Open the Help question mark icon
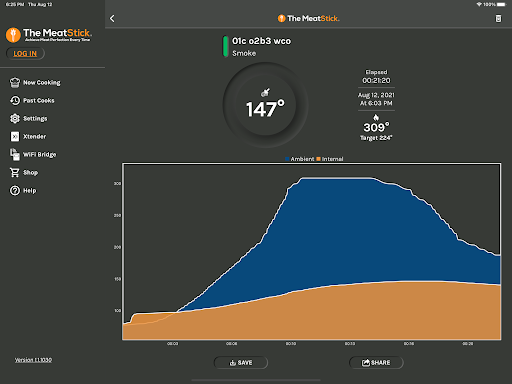The width and height of the screenshot is (512, 384). point(15,190)
